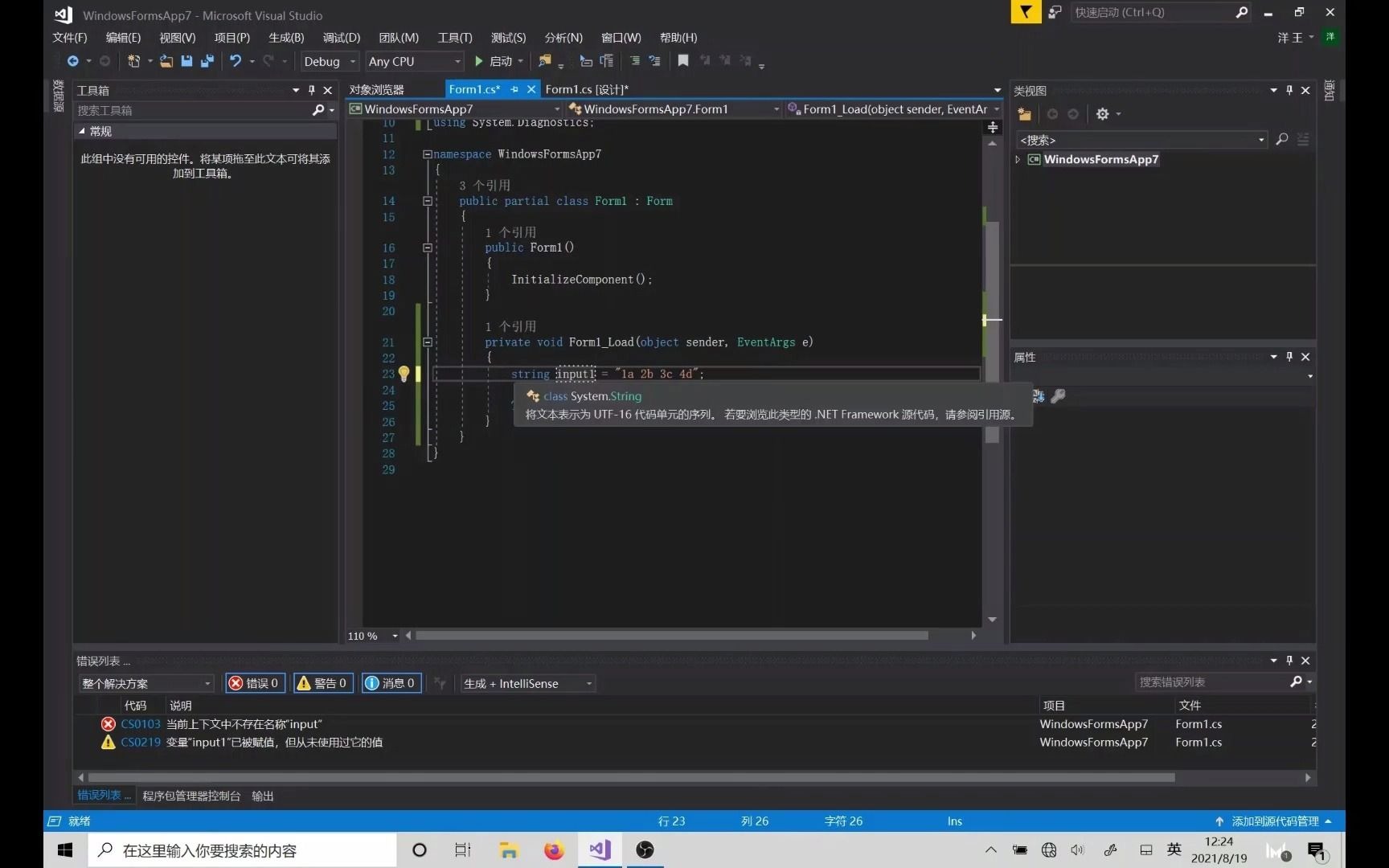Launch Firefox from the taskbar

(x=553, y=850)
